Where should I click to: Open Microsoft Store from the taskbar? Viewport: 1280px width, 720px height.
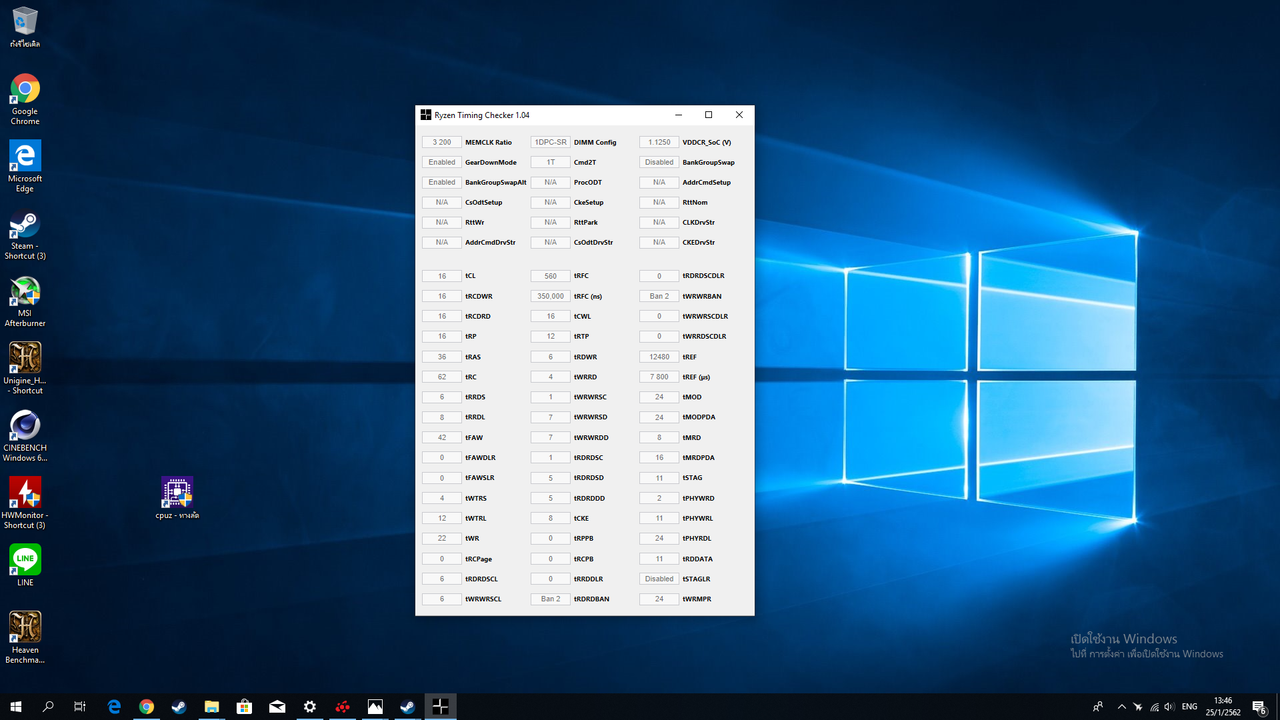coord(244,706)
